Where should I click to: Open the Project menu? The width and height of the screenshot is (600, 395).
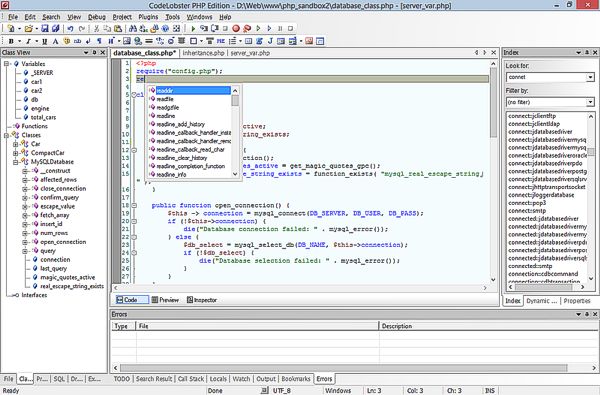coord(122,17)
